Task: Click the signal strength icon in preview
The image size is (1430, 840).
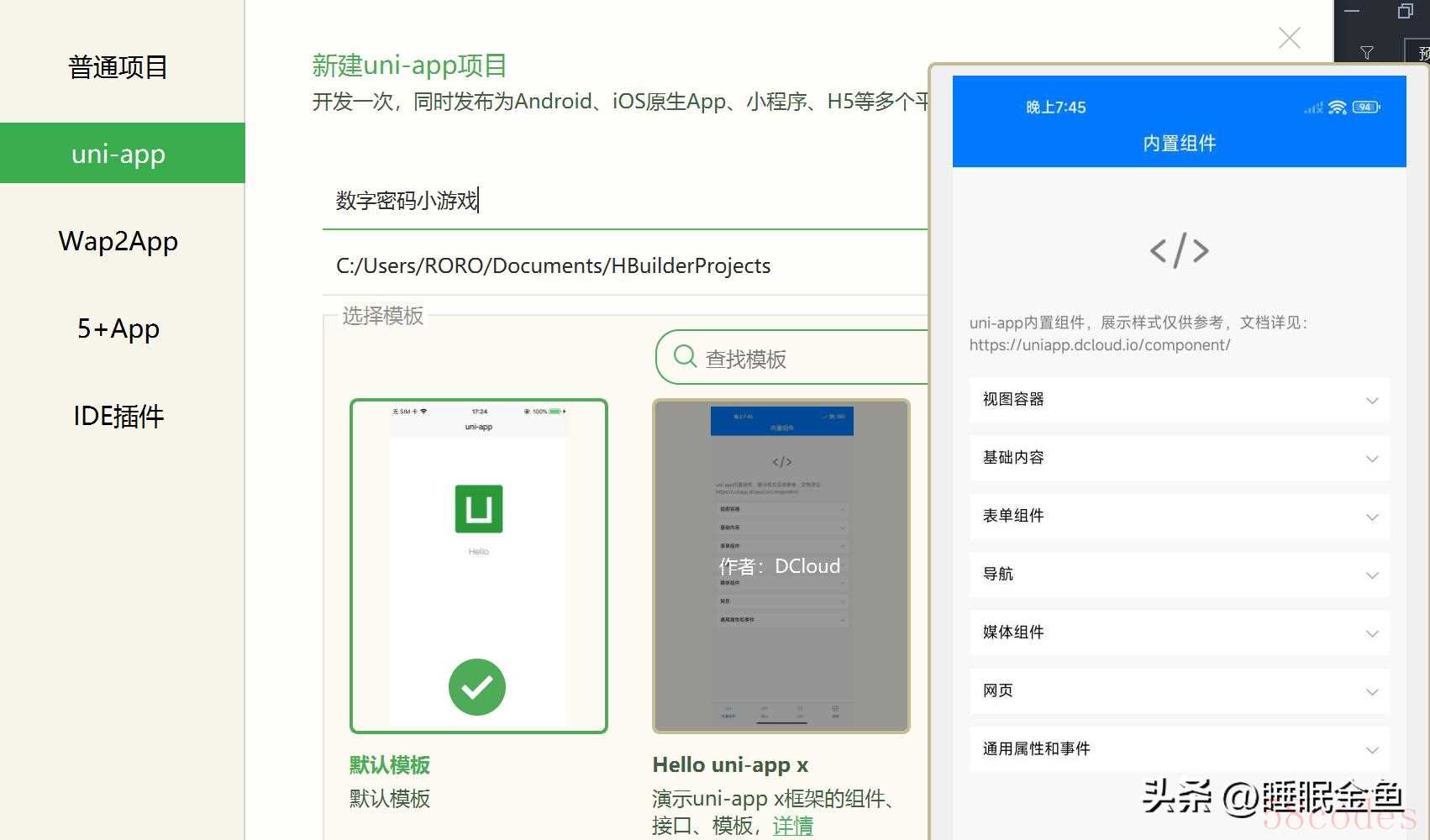Action: 1313,108
